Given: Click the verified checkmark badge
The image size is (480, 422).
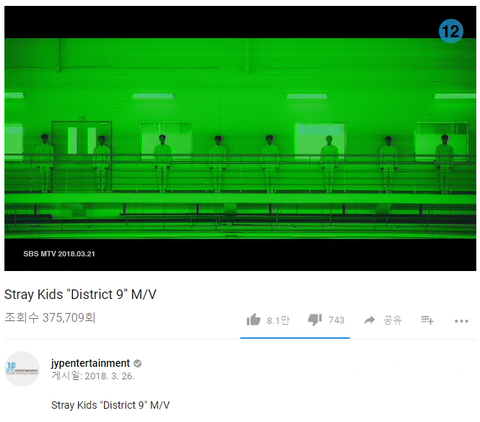Looking at the screenshot, I should [137, 363].
